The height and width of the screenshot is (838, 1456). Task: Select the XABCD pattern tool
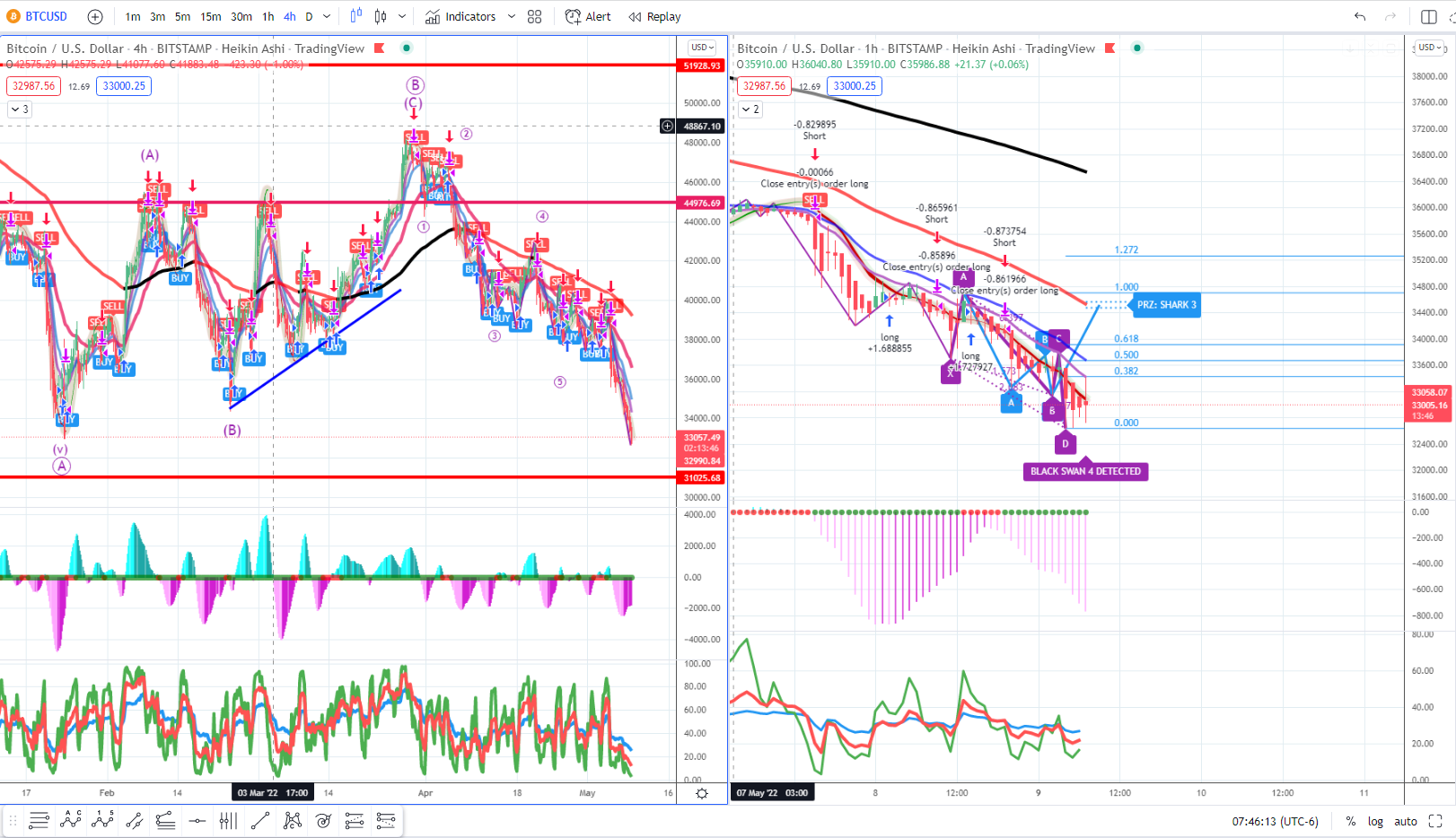point(71,820)
